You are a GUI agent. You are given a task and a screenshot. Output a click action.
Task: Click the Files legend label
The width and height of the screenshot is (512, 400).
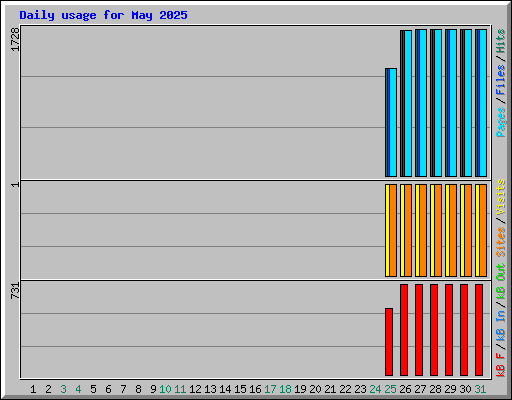[x=501, y=80]
